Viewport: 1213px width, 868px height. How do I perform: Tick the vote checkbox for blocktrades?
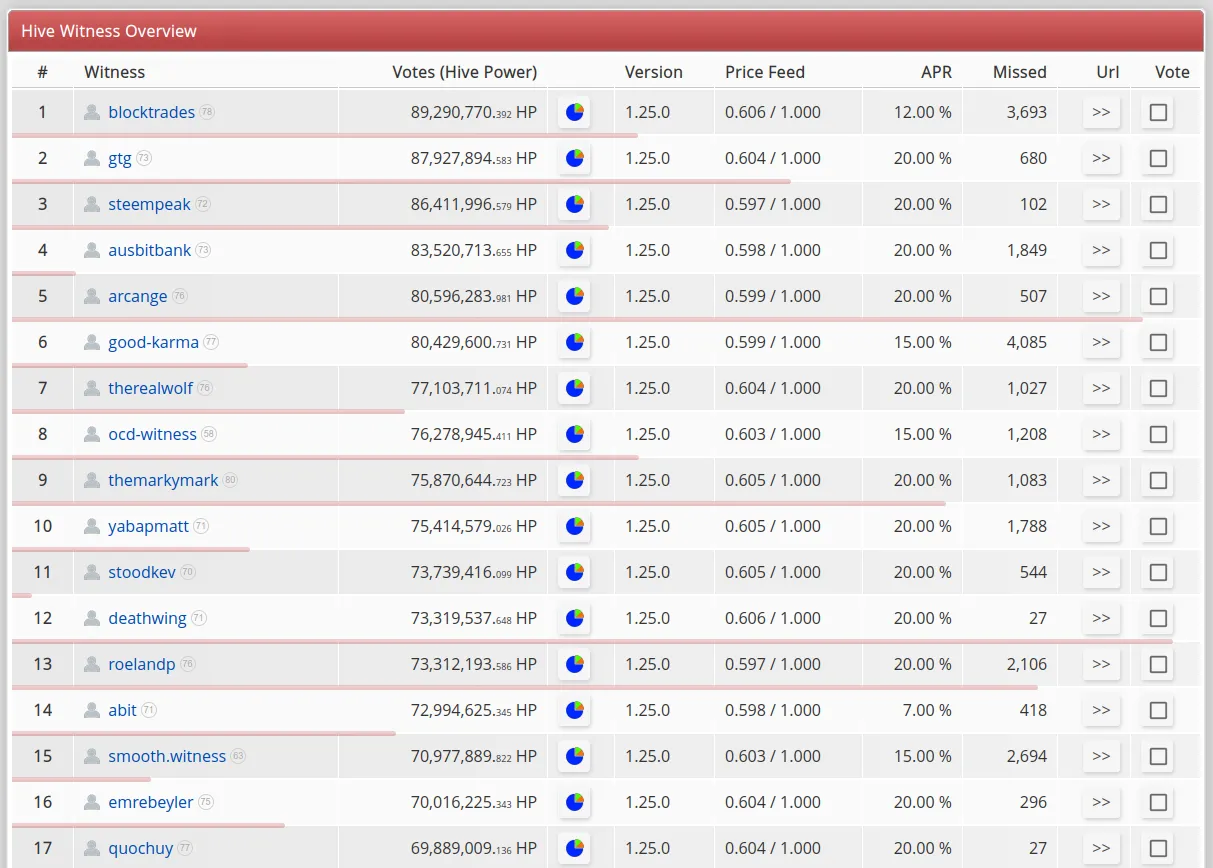(x=1158, y=113)
